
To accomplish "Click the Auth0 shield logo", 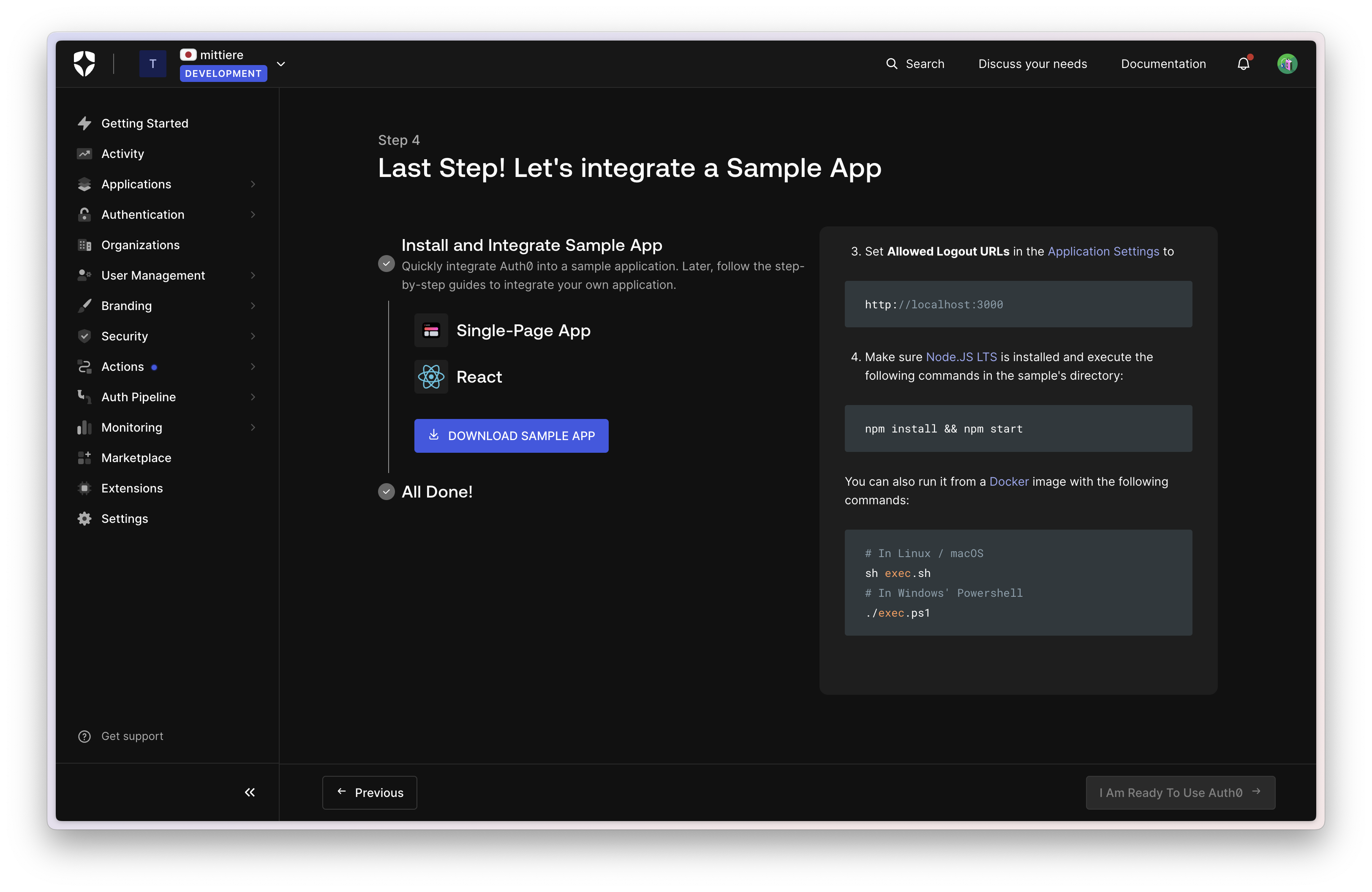I will pos(84,63).
